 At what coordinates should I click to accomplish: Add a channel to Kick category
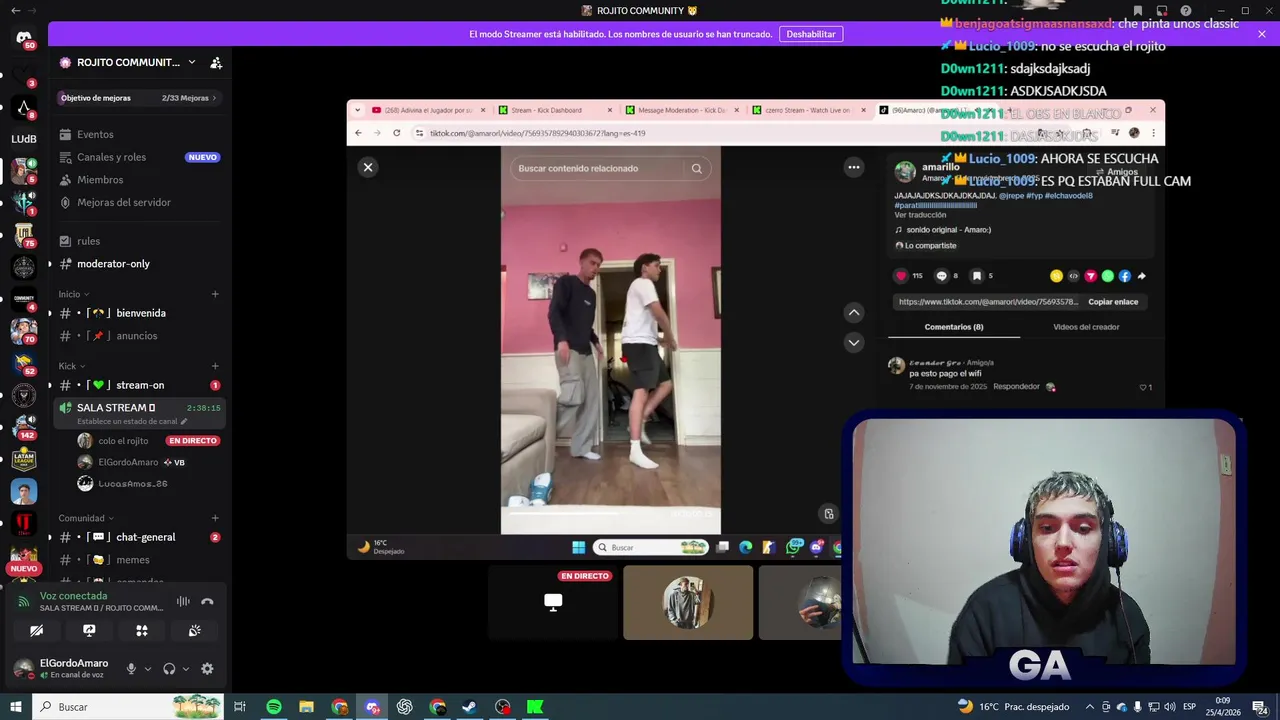[215, 366]
